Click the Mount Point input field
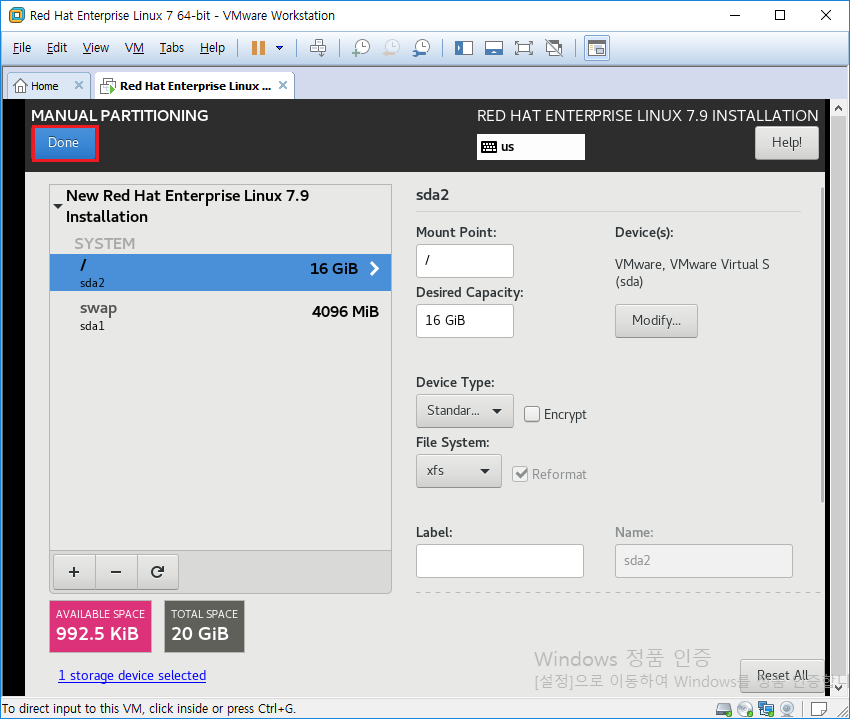The image size is (850, 719). coord(465,261)
